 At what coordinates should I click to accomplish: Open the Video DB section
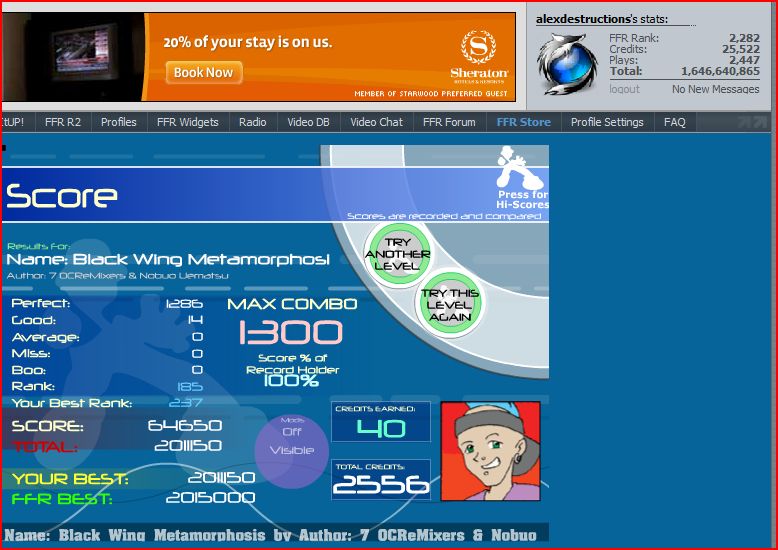tap(308, 122)
